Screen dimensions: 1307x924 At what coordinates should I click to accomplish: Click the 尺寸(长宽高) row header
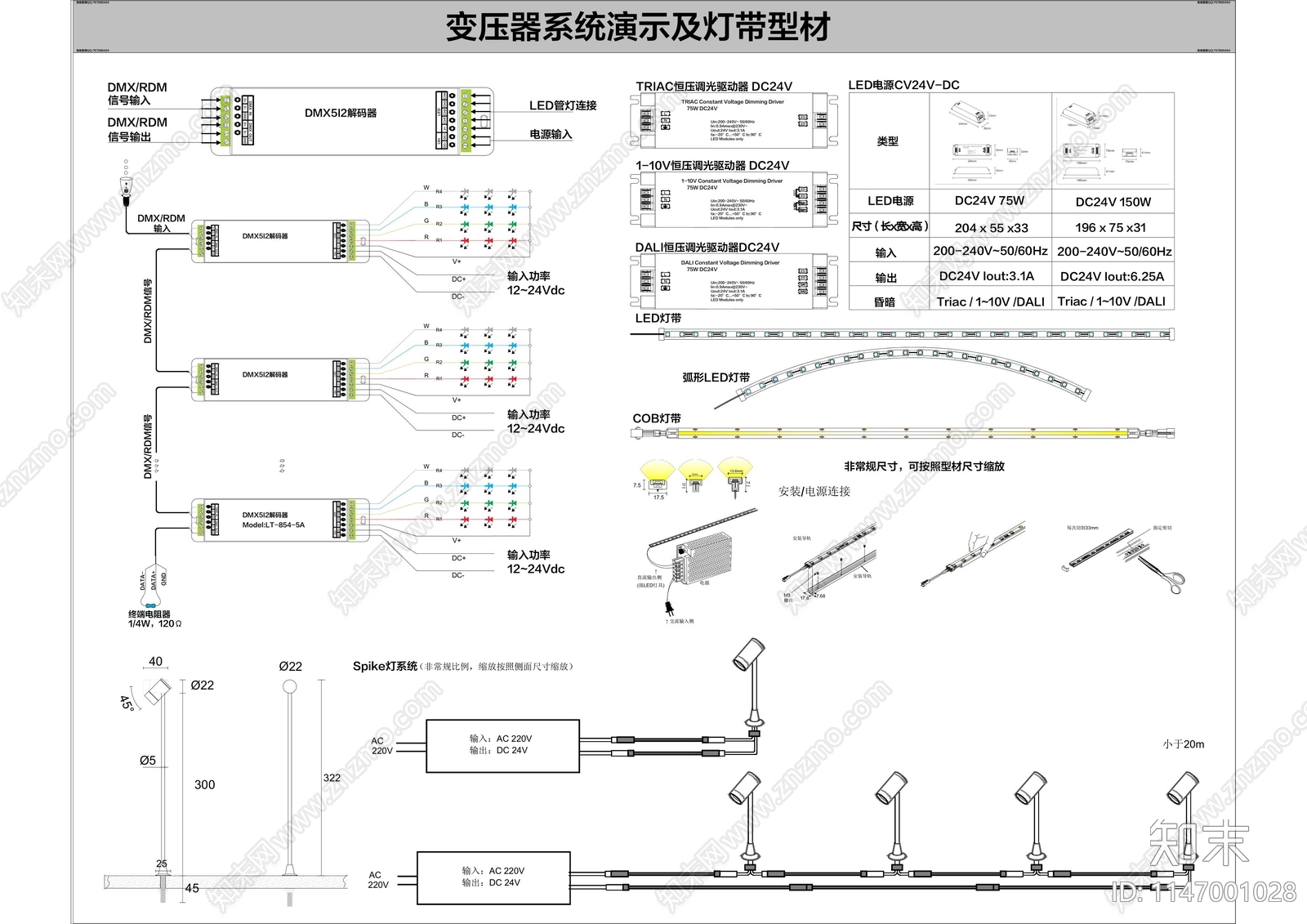point(890,226)
